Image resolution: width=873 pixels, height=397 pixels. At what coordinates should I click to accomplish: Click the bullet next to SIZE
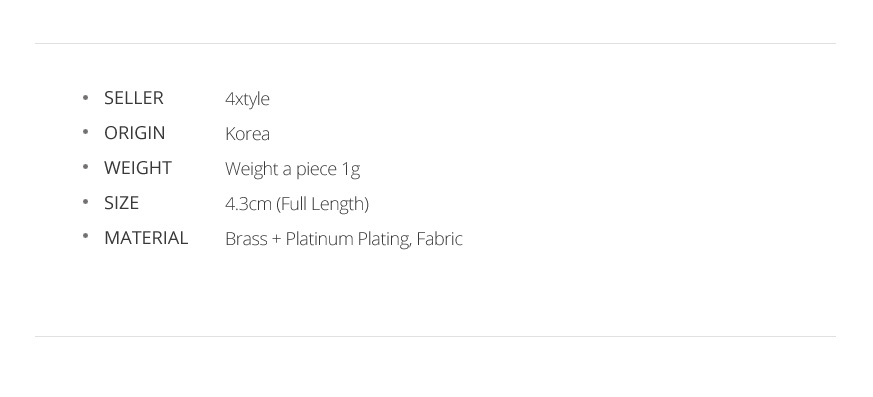click(x=85, y=202)
